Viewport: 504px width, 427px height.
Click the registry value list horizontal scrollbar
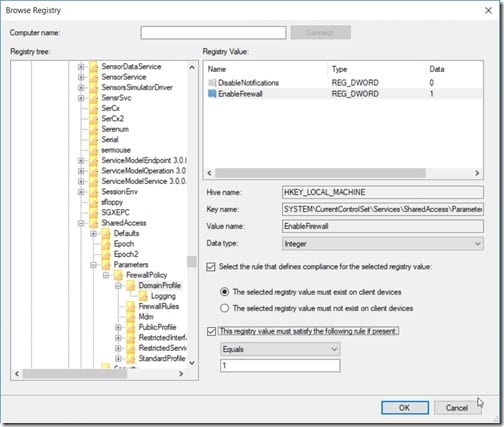[320, 173]
